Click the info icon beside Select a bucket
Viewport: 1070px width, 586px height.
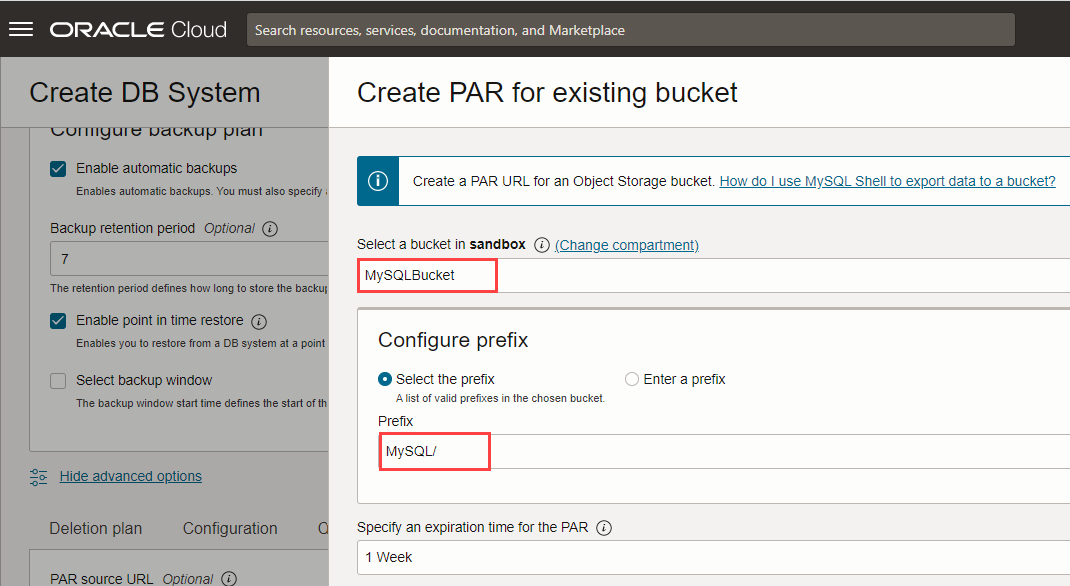coord(541,244)
